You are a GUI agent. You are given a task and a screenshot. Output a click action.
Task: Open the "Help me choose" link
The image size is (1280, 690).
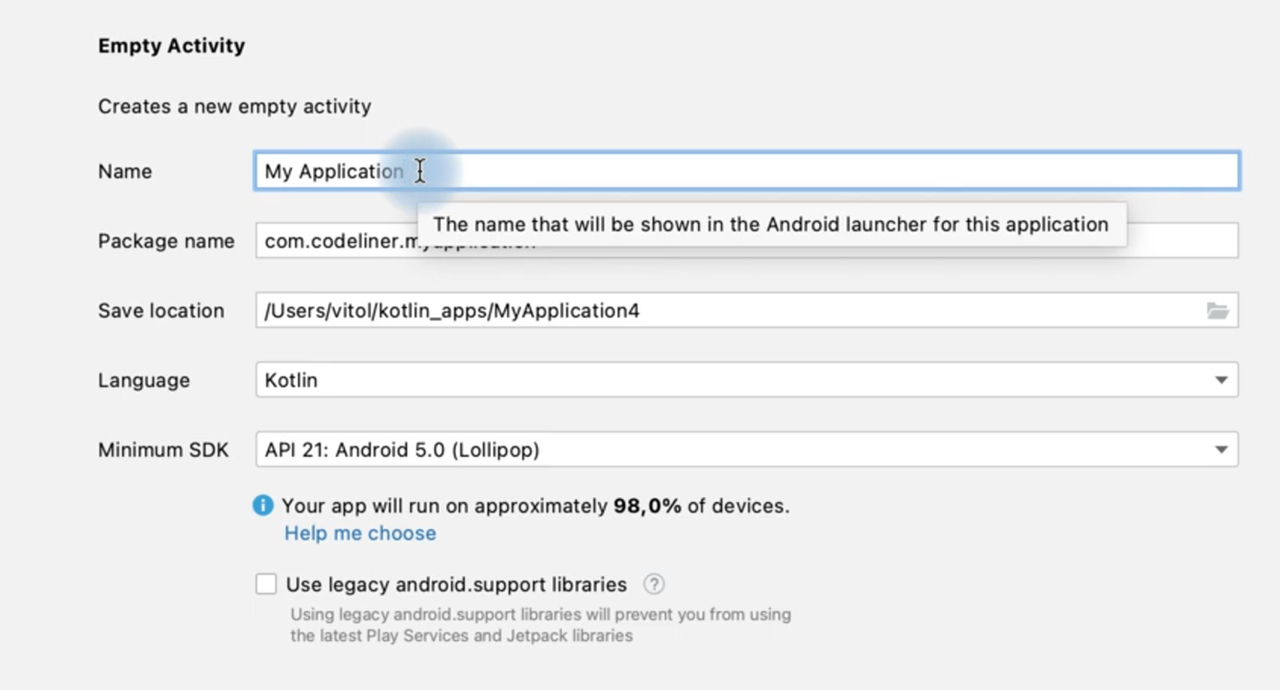[x=360, y=533]
